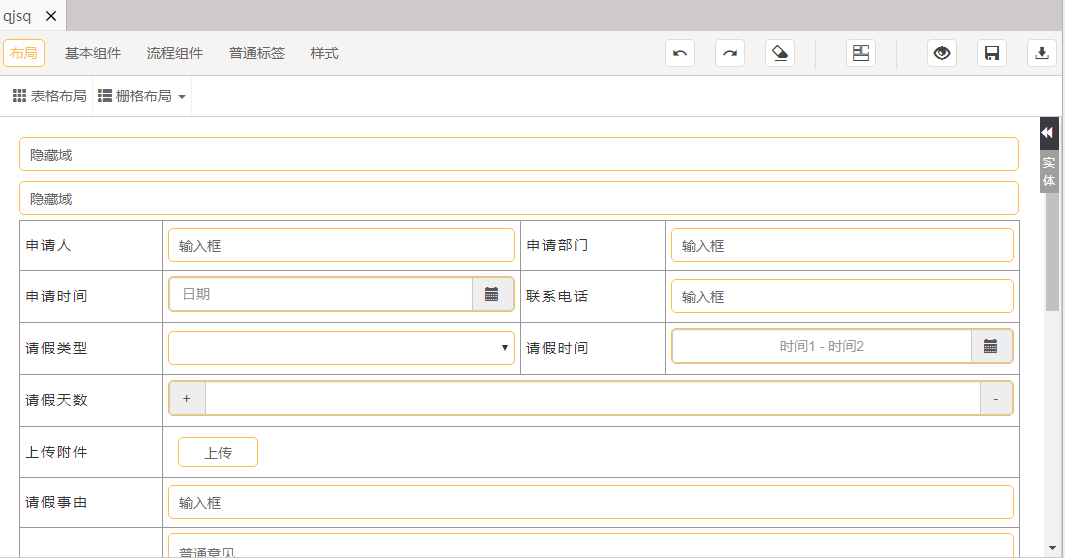Select the 表格布局 button

pos(49,97)
